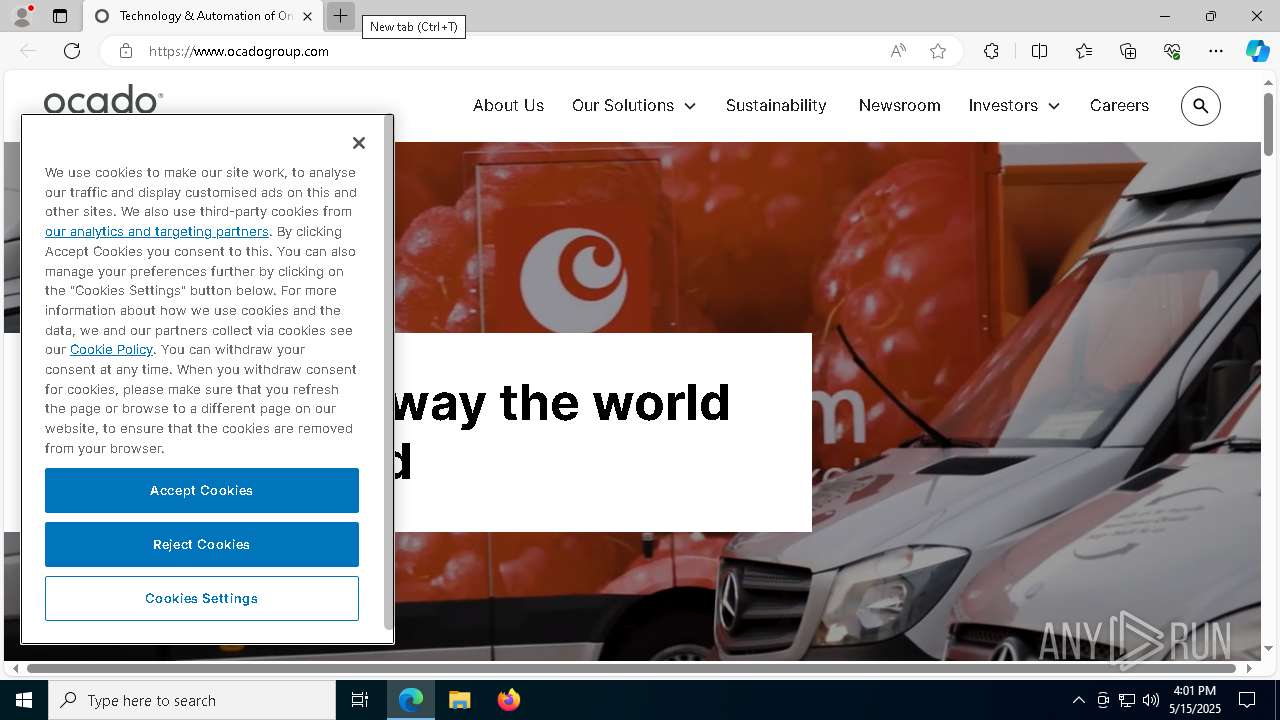Image resolution: width=1280 pixels, height=720 pixels.
Task: Open Collections icon
Action: tap(1128, 51)
